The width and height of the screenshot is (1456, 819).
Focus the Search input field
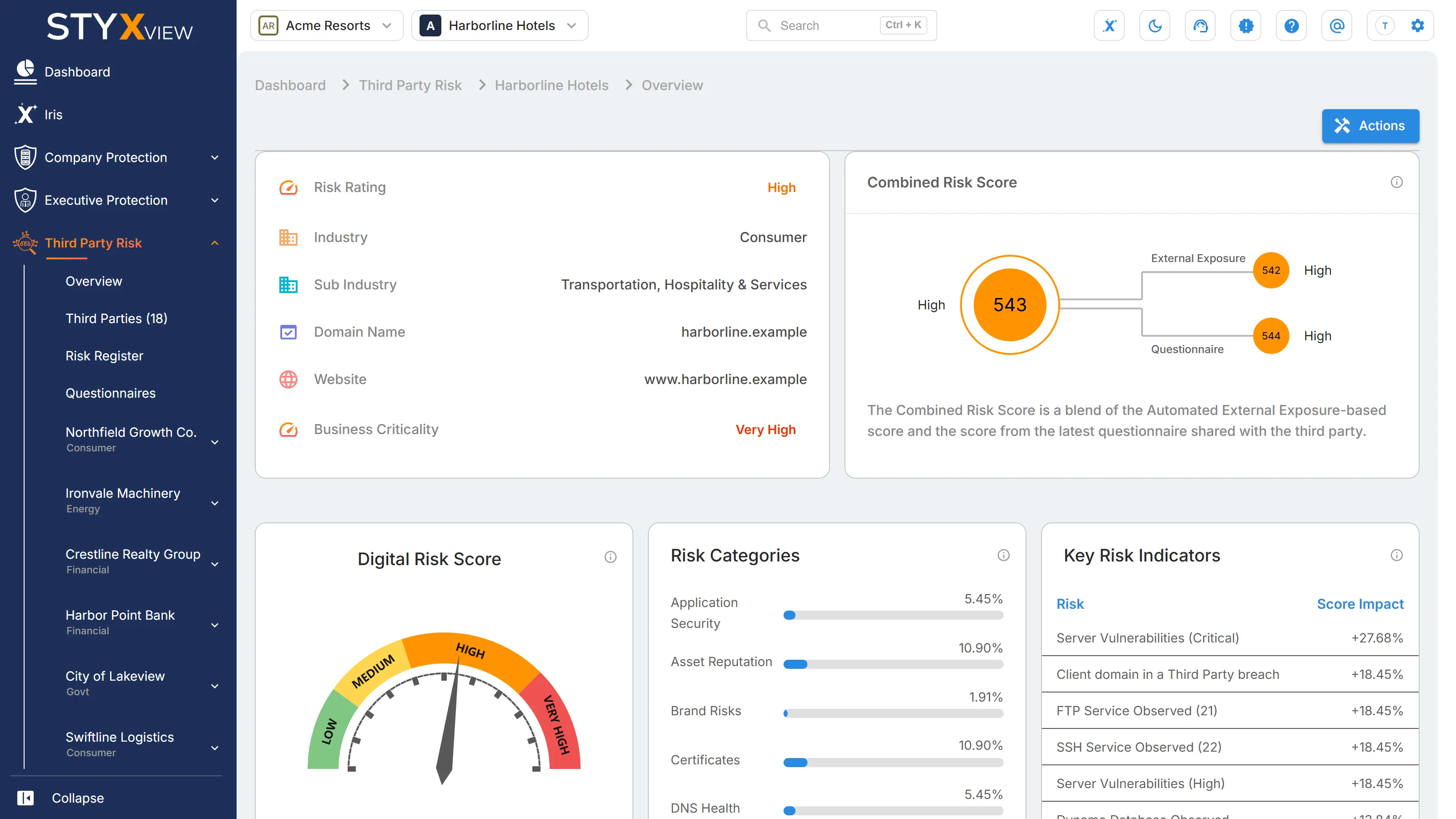[x=841, y=25]
